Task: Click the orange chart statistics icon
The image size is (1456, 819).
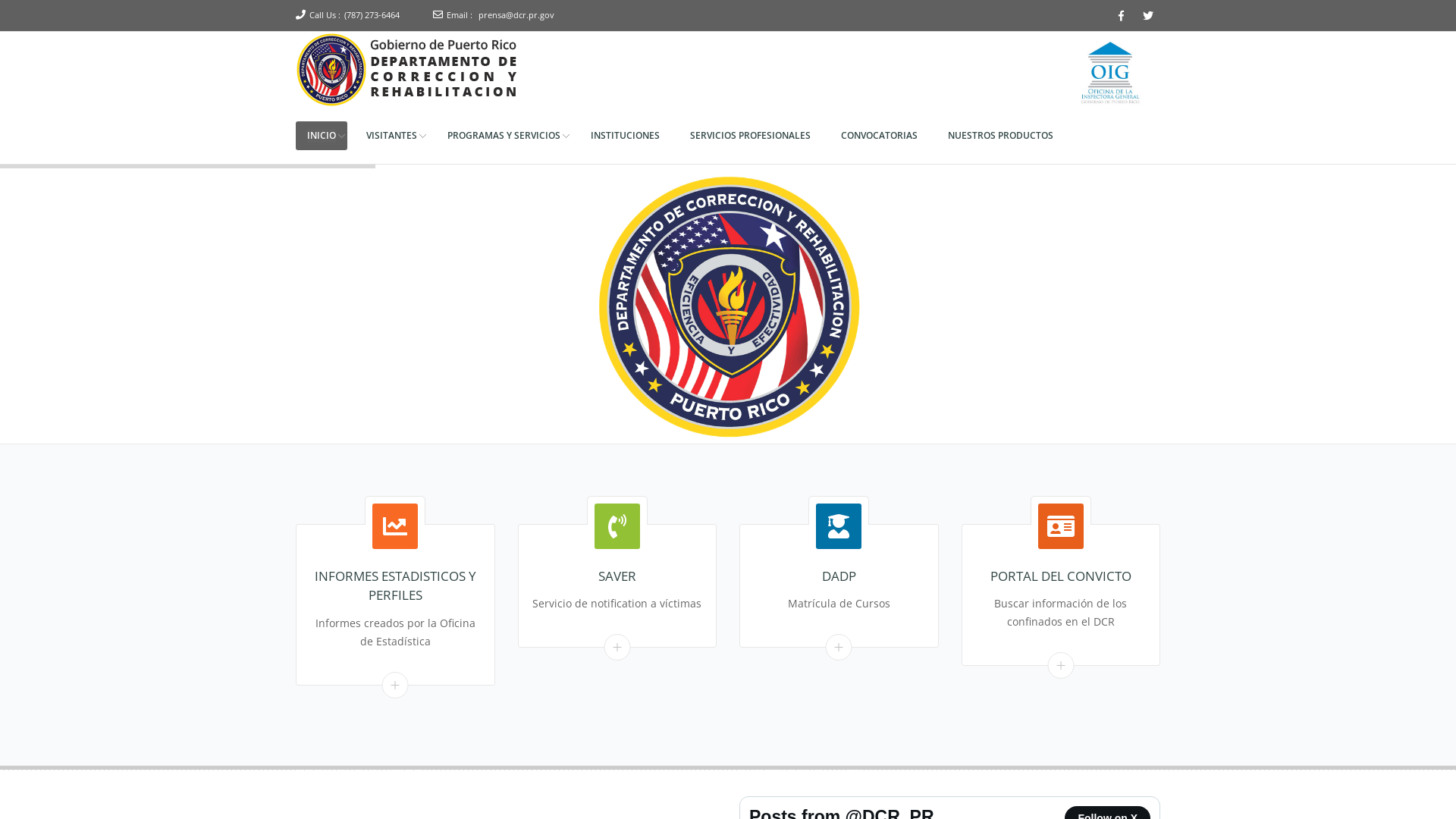Action: coord(395,526)
